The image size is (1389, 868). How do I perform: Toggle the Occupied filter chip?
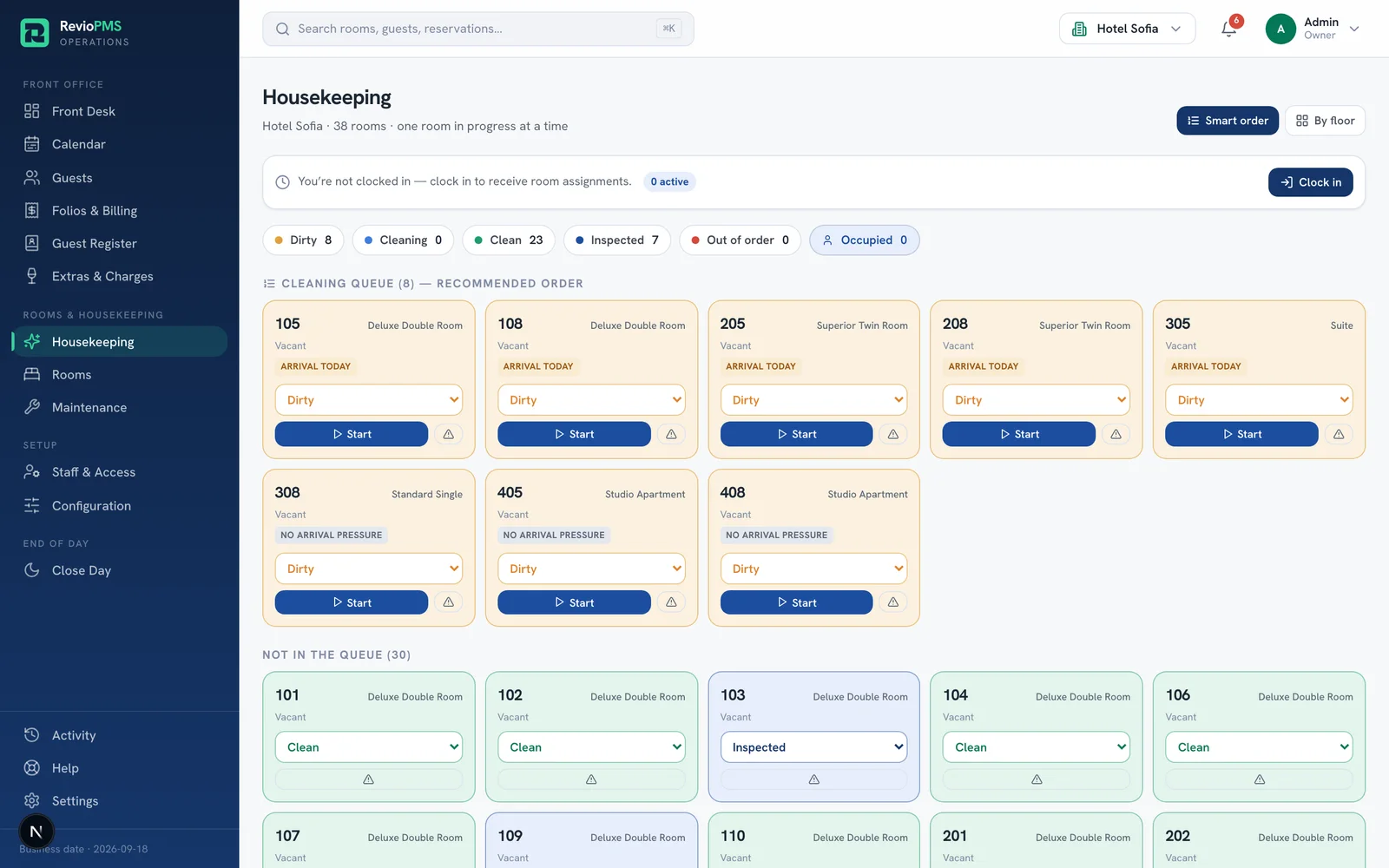[x=865, y=240]
